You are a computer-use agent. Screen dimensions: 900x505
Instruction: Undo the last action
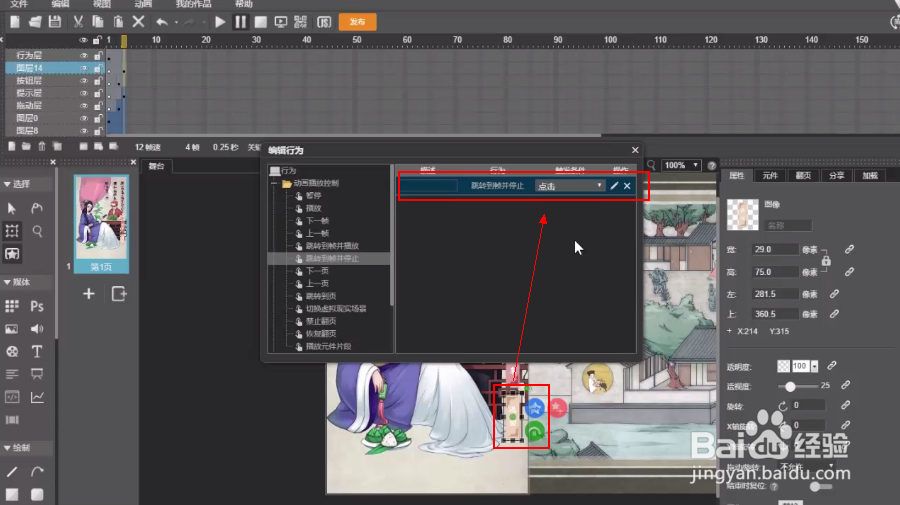(x=162, y=22)
